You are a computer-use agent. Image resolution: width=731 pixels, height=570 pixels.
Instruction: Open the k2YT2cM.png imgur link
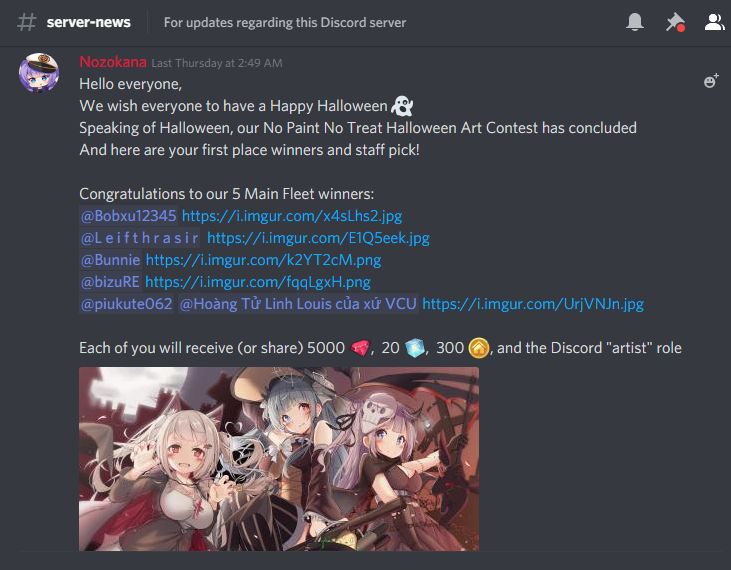pyautogui.click(x=263, y=260)
